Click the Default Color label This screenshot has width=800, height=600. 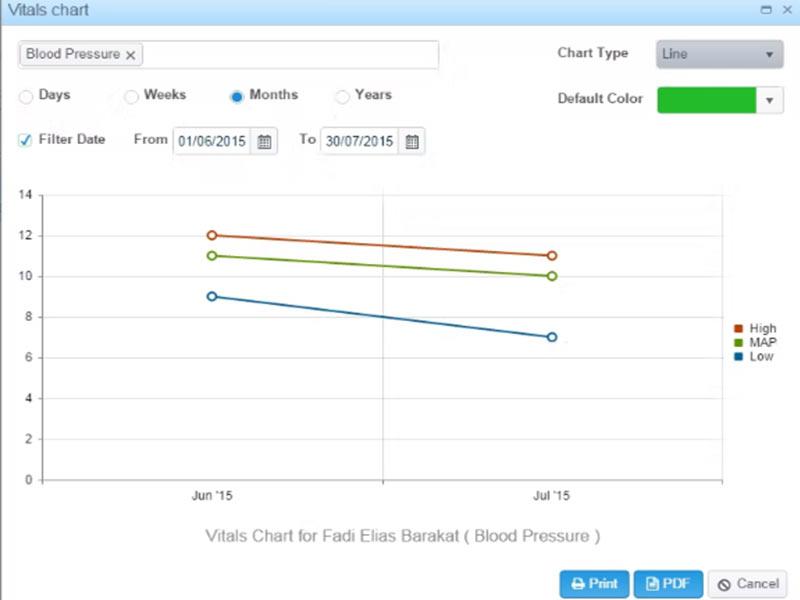(600, 98)
